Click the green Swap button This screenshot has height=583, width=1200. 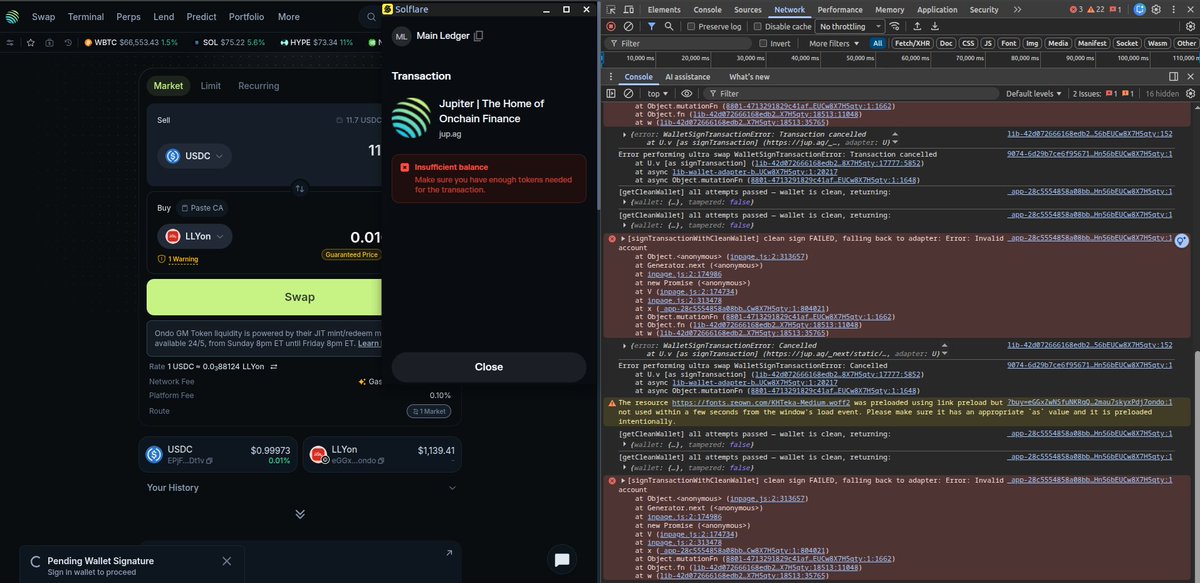click(264, 297)
